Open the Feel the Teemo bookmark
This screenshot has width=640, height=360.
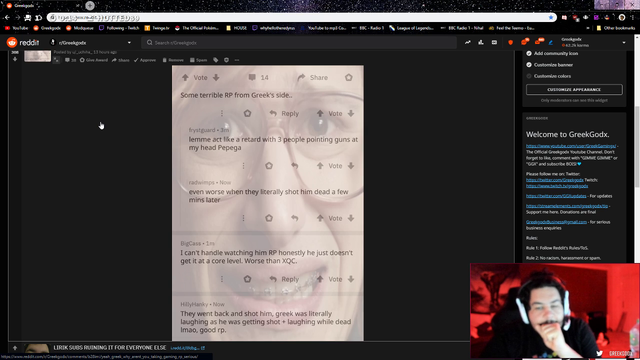[x=511, y=28]
